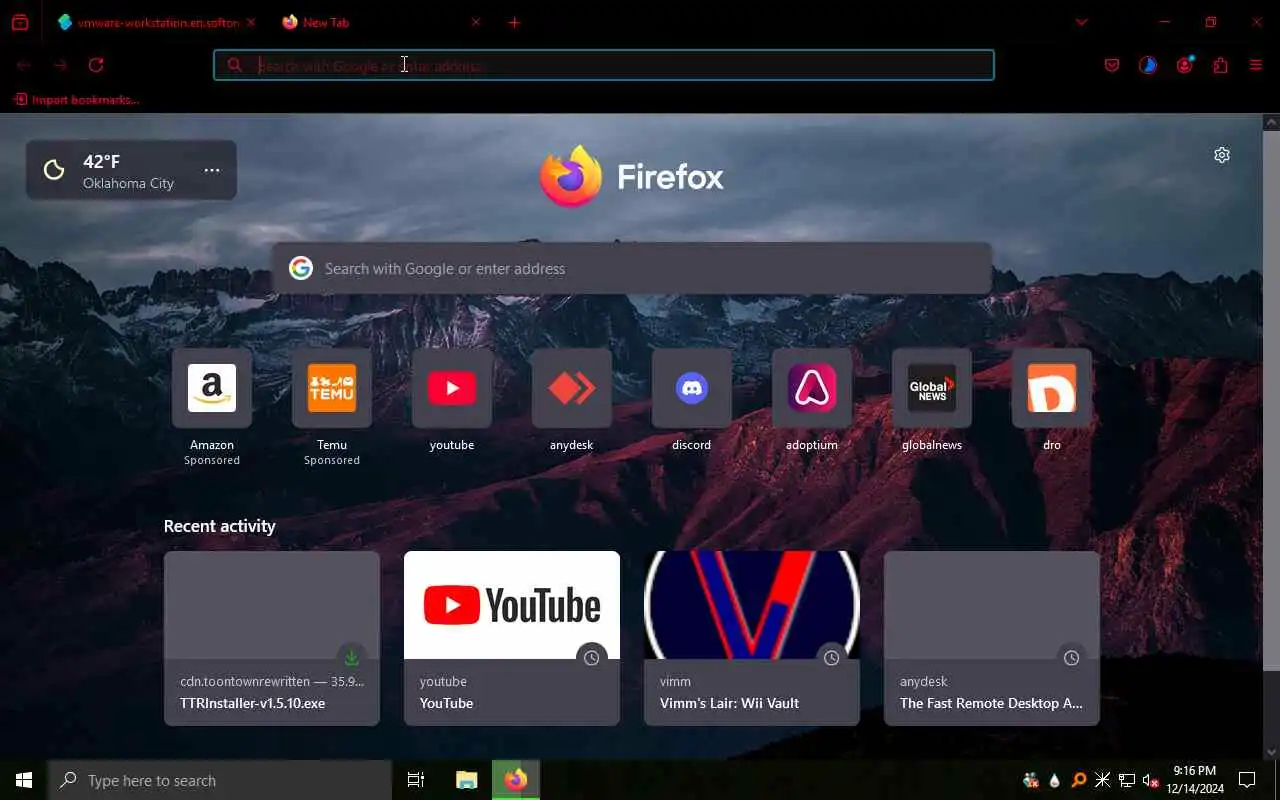This screenshot has height=800, width=1280.
Task: Open Task View on taskbar
Action: pos(416,780)
